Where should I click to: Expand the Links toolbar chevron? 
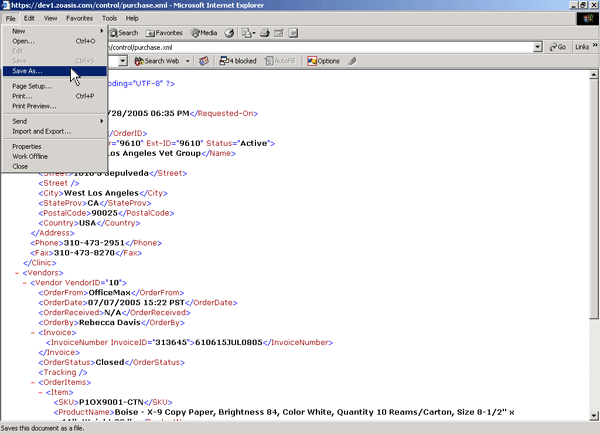pos(595,46)
